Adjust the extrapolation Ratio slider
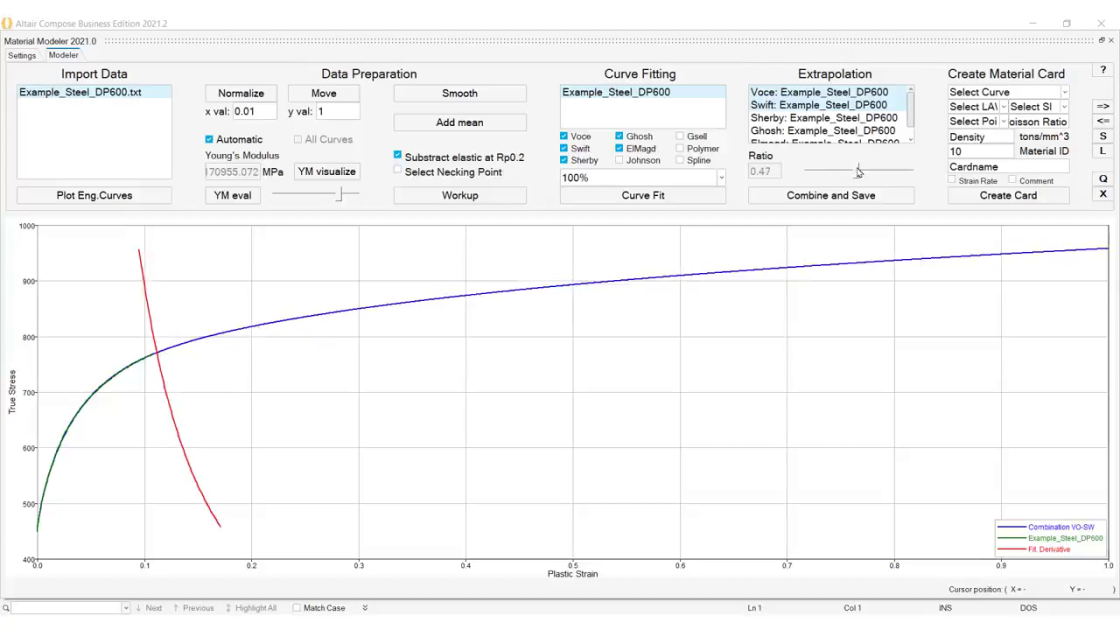 click(858, 171)
